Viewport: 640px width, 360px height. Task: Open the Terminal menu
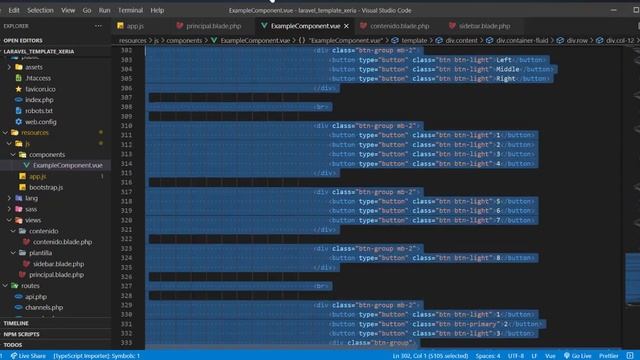pos(130,10)
